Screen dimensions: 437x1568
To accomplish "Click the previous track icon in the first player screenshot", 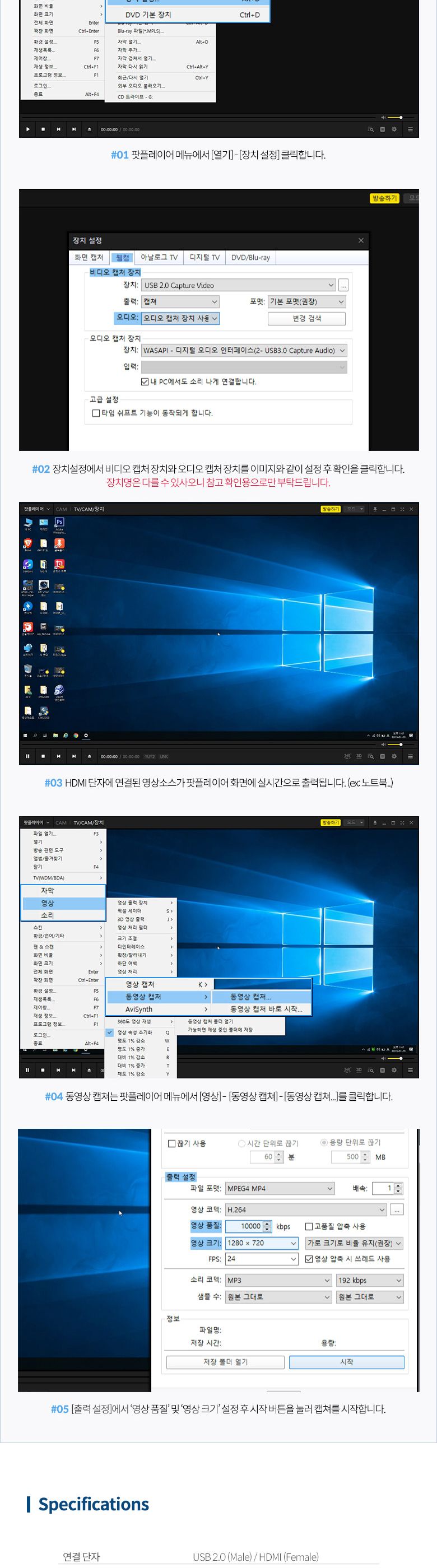I will coord(58,129).
